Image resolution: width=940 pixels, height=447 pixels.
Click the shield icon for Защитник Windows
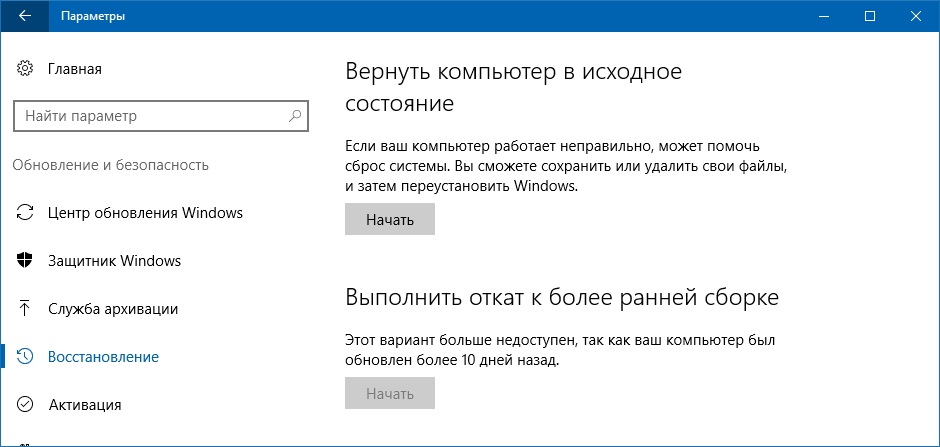point(25,261)
